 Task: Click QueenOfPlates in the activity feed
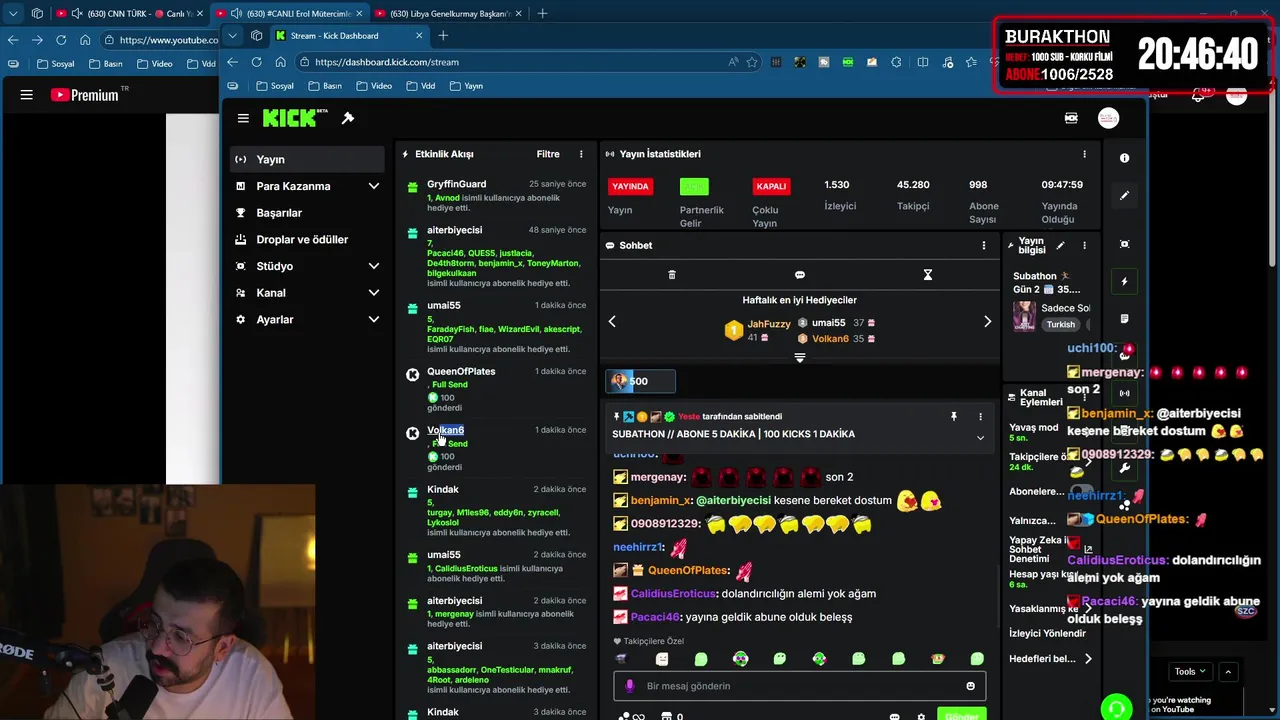461,371
